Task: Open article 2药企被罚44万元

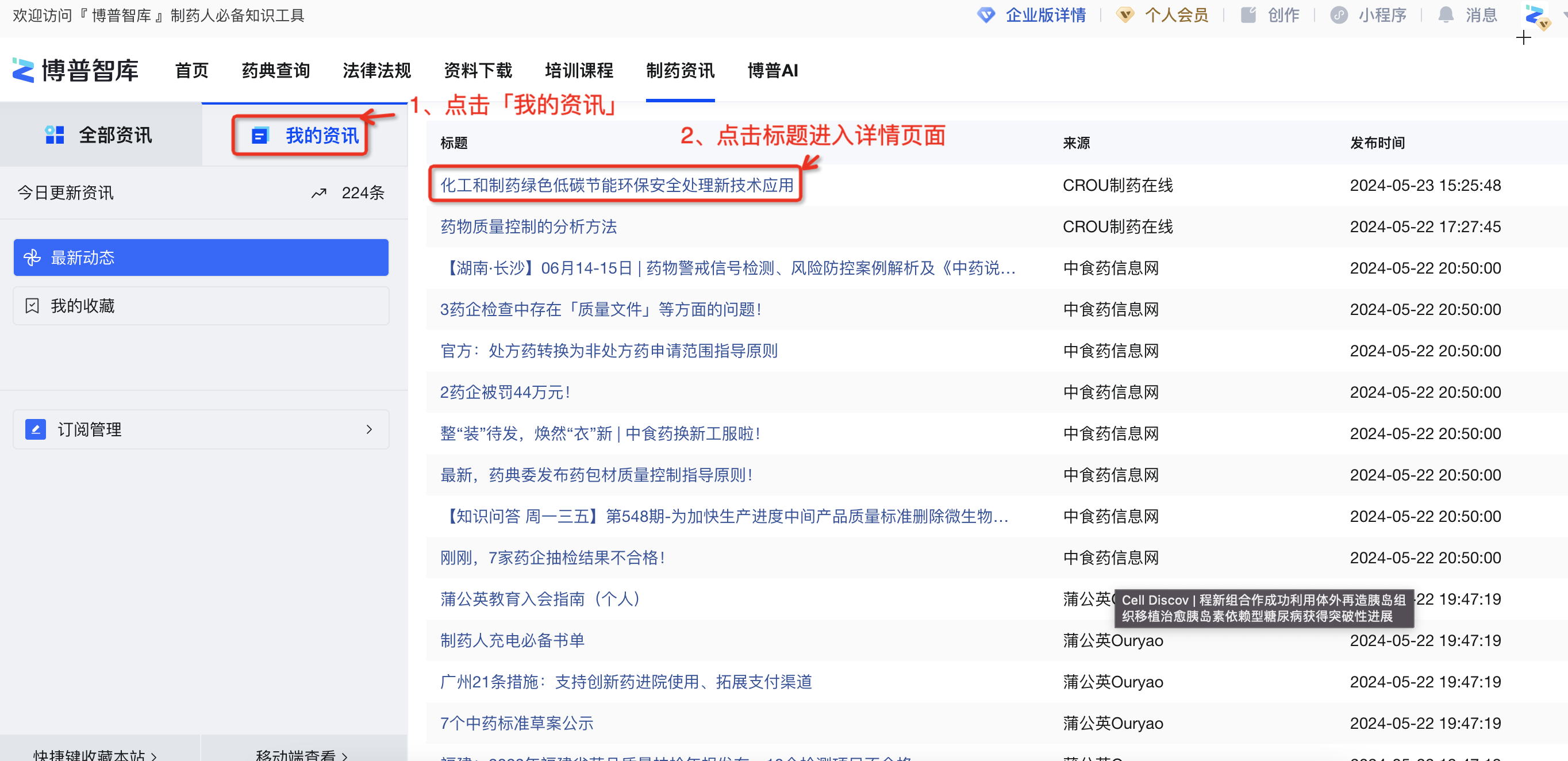Action: tap(505, 392)
